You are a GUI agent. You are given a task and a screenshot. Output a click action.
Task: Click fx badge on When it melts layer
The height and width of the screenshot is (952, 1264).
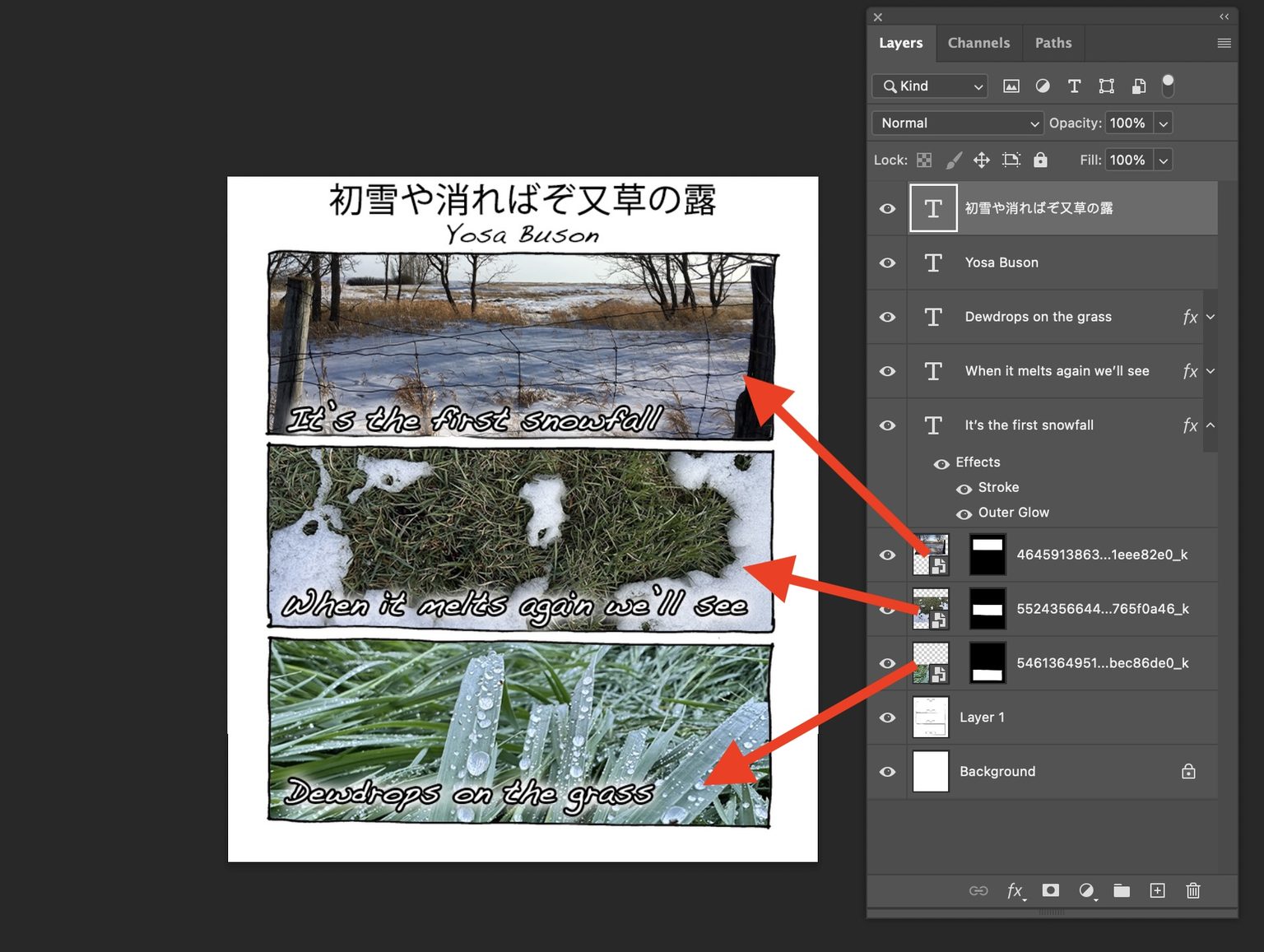[1190, 371]
